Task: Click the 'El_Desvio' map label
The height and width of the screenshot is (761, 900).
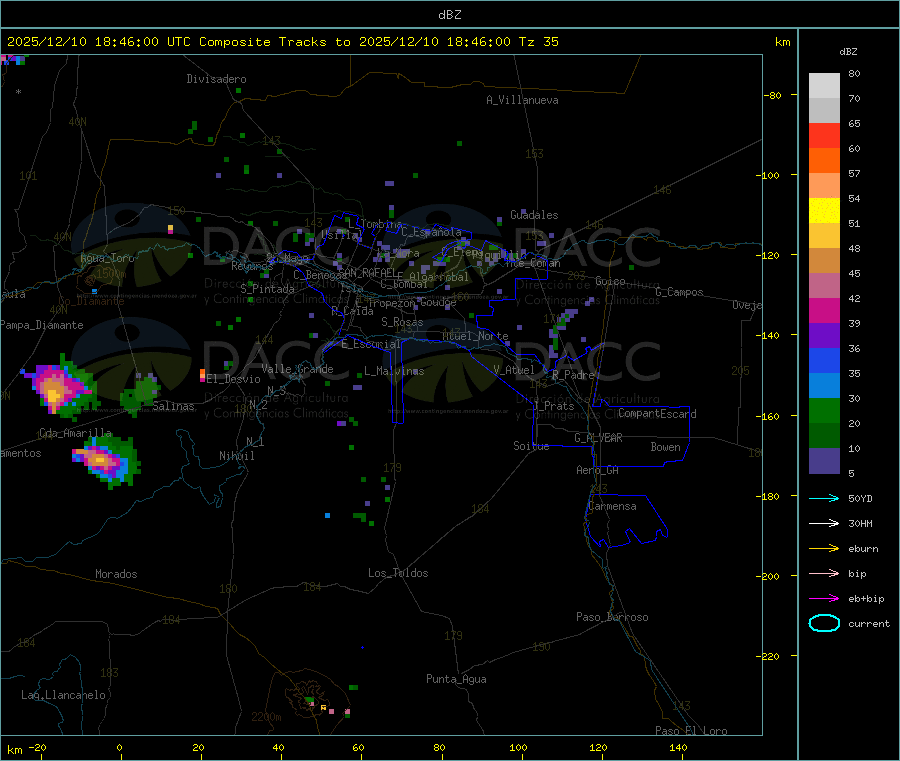Action: 233,379
